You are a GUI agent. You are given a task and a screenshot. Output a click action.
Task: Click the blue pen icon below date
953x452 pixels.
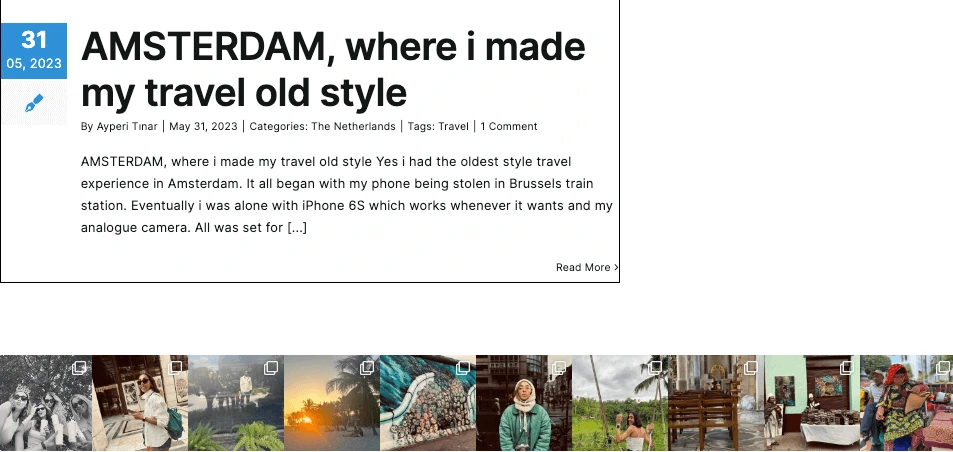[x=34, y=103]
